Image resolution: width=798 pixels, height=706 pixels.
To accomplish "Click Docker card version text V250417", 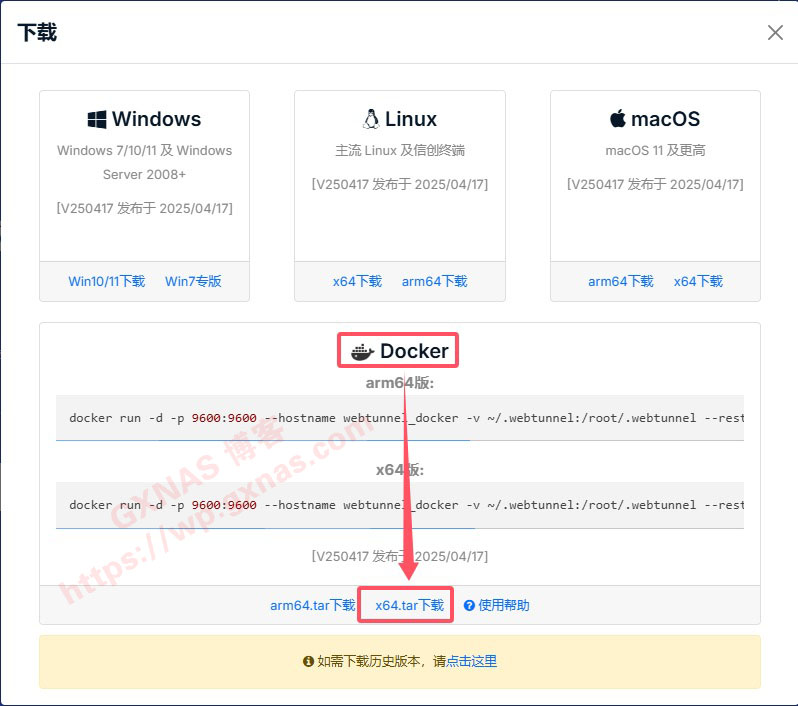I will (400, 556).
